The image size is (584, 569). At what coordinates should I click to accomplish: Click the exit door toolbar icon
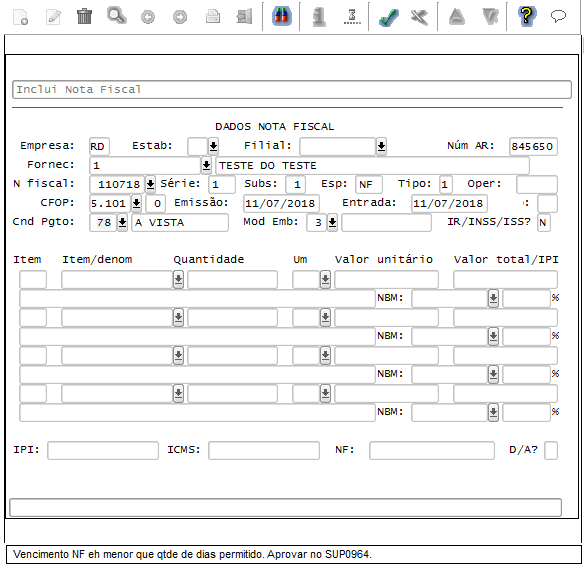[x=244, y=17]
